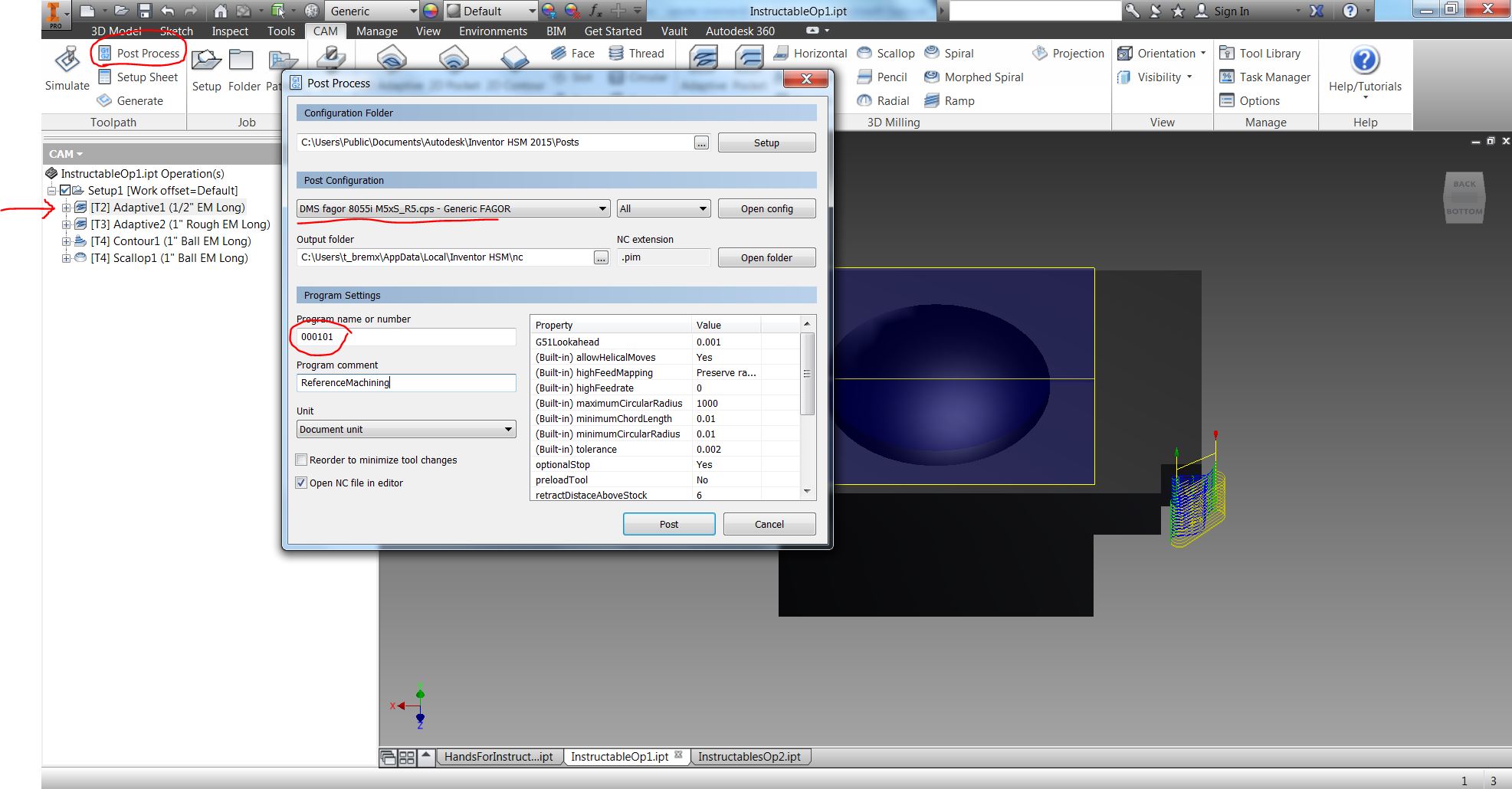1512x789 pixels.
Task: Click the Folder job icon
Action: (x=244, y=70)
